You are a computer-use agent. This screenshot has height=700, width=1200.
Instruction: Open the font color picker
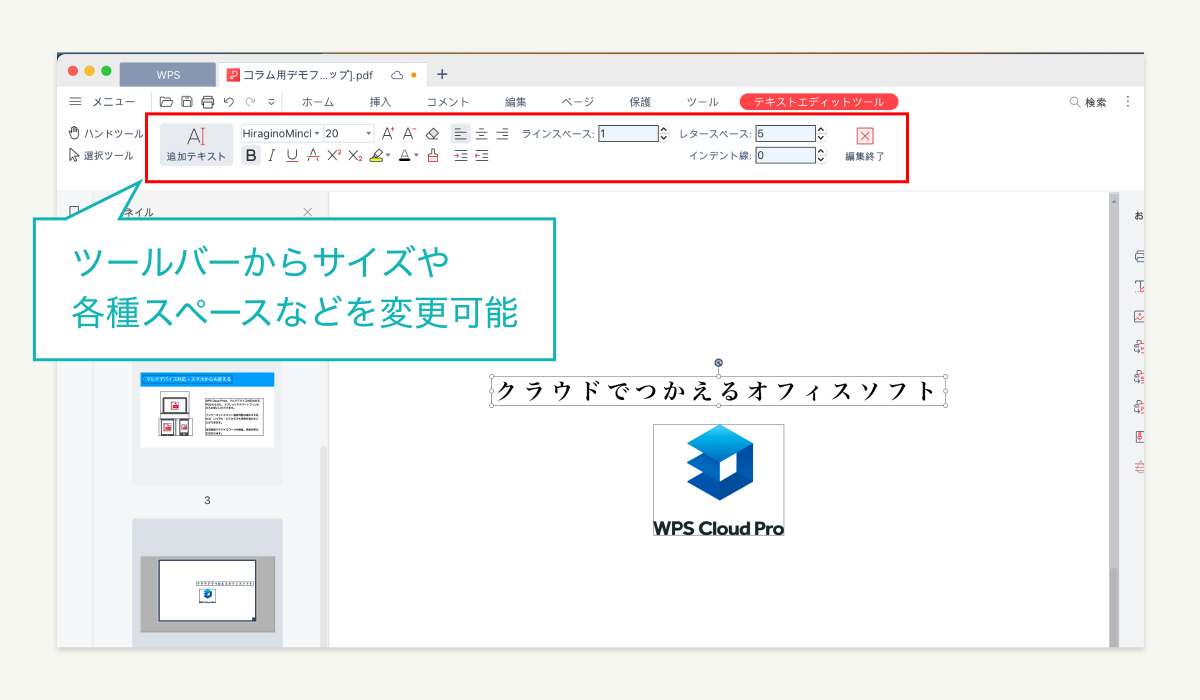point(404,155)
